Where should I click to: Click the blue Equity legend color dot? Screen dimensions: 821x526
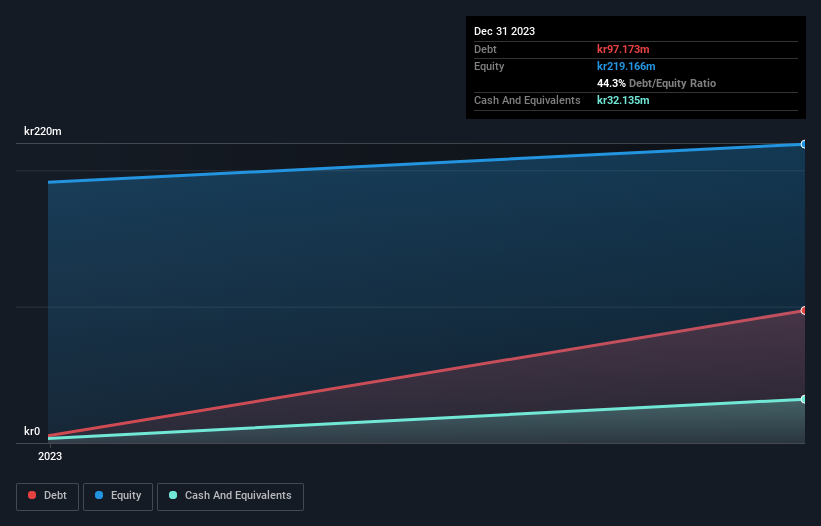(99, 495)
